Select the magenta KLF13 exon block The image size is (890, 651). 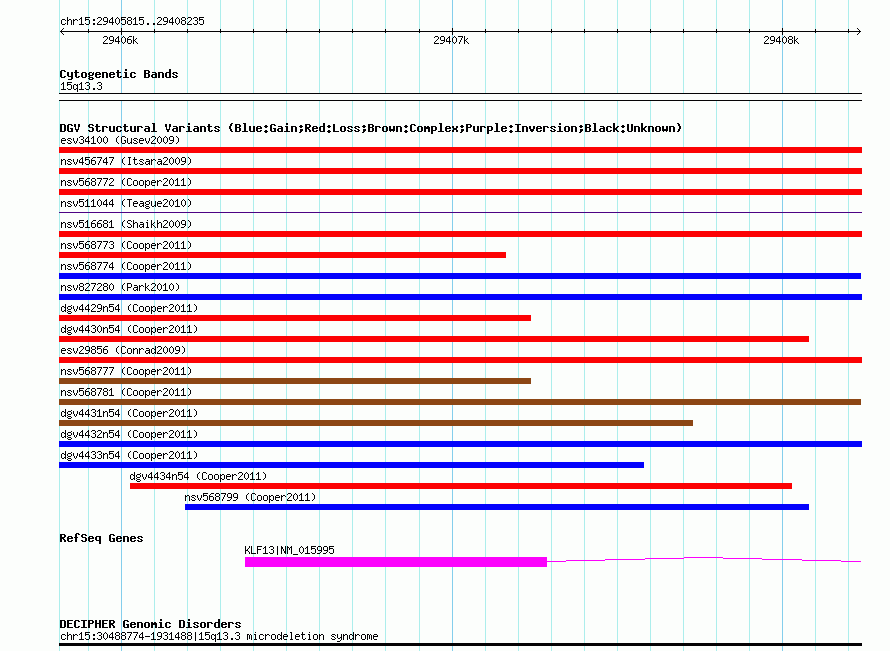(x=396, y=562)
